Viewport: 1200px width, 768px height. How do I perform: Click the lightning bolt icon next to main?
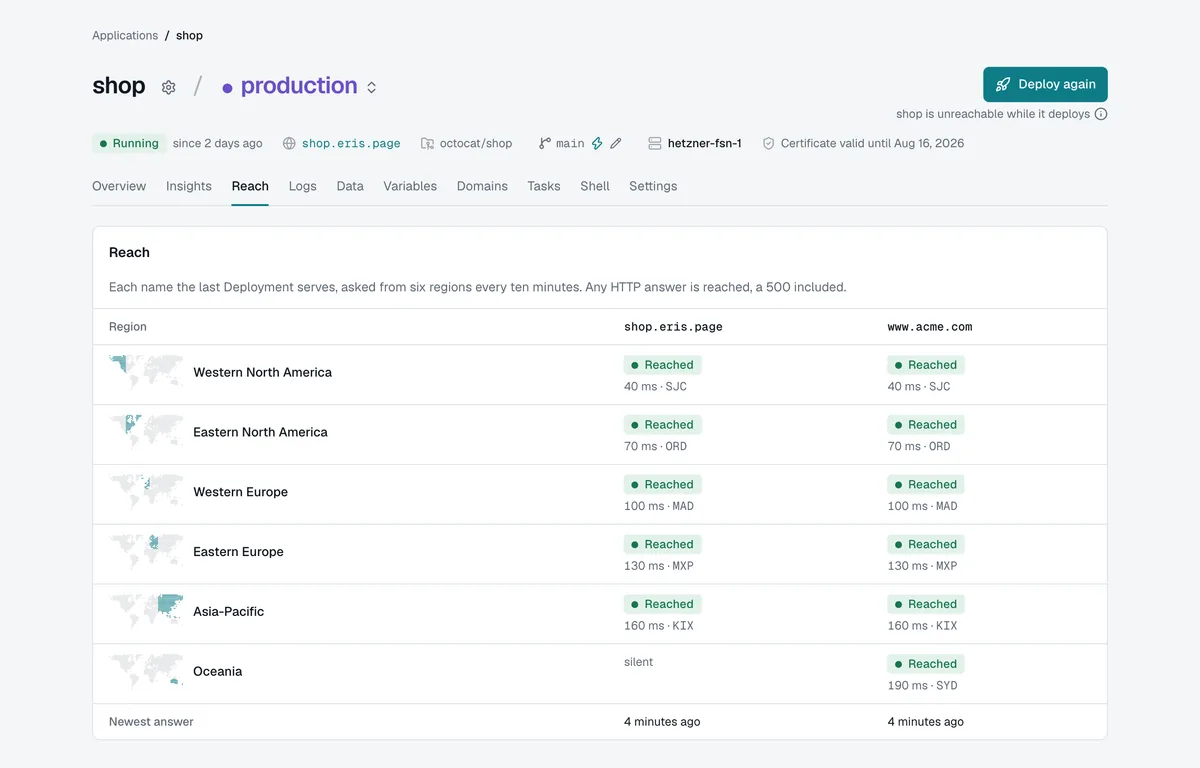597,143
